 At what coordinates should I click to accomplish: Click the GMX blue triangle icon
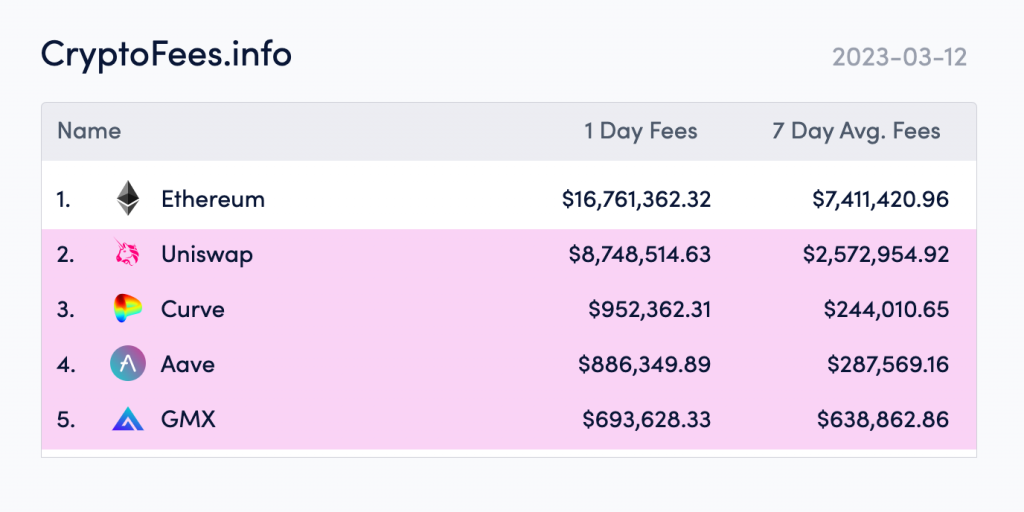click(x=128, y=419)
